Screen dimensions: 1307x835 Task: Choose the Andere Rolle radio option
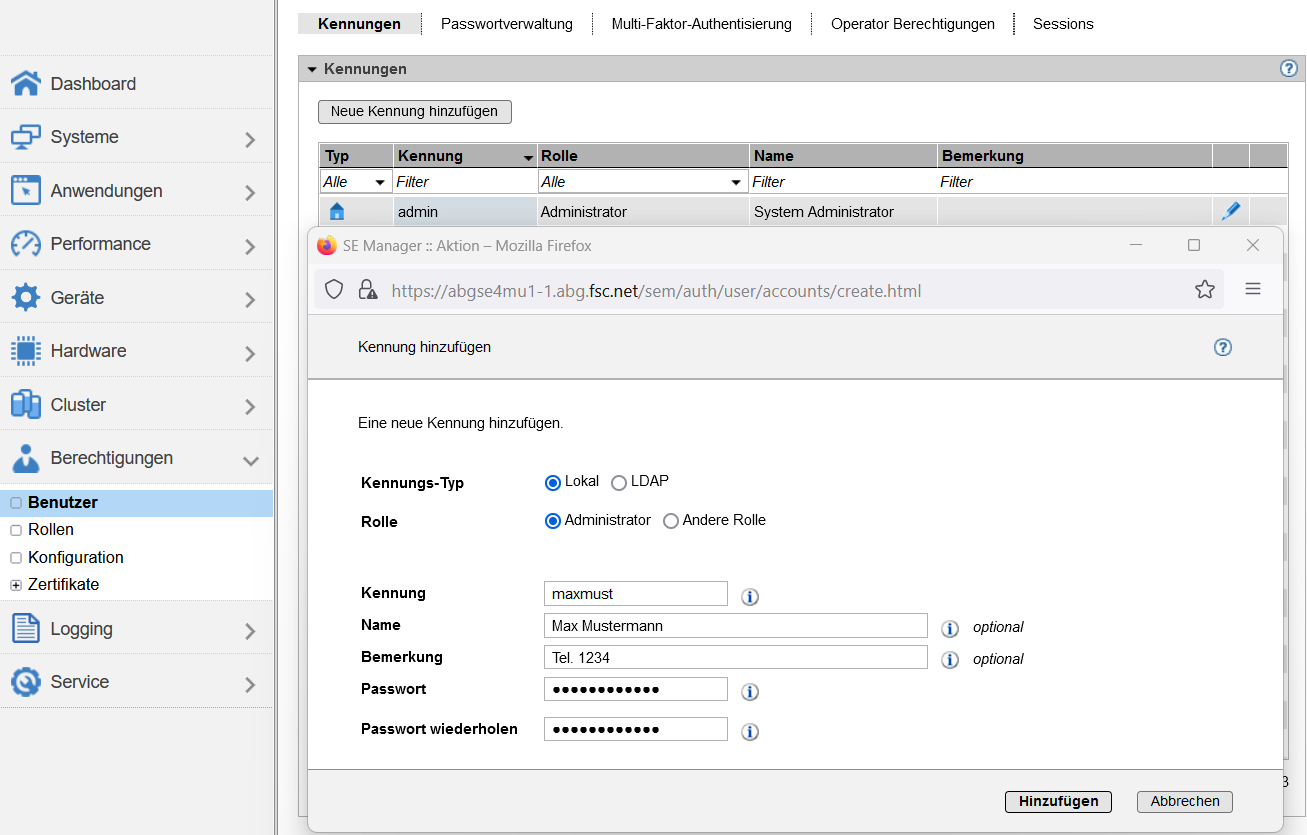(x=671, y=521)
